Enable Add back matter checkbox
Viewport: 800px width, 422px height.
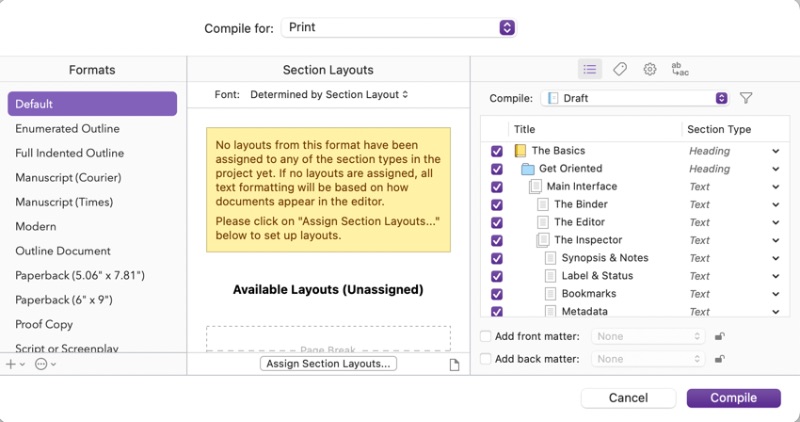click(x=486, y=359)
